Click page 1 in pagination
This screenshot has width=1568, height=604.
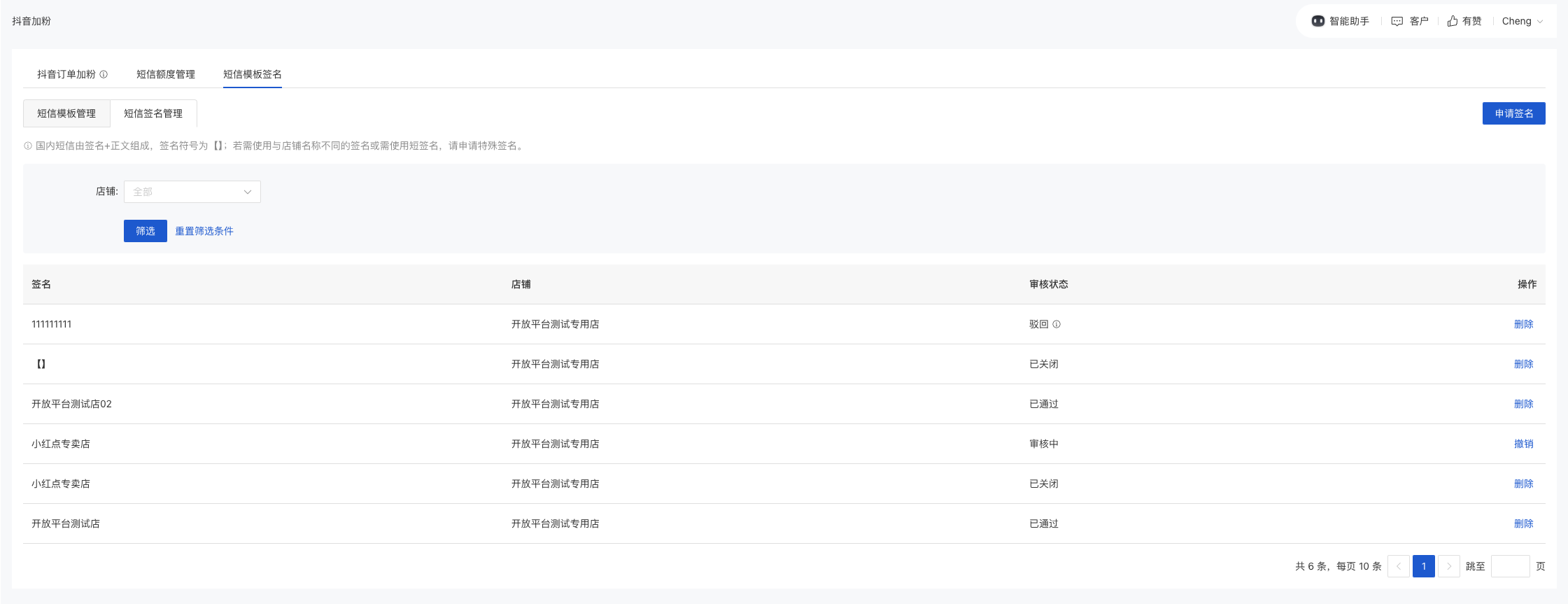point(1423,566)
